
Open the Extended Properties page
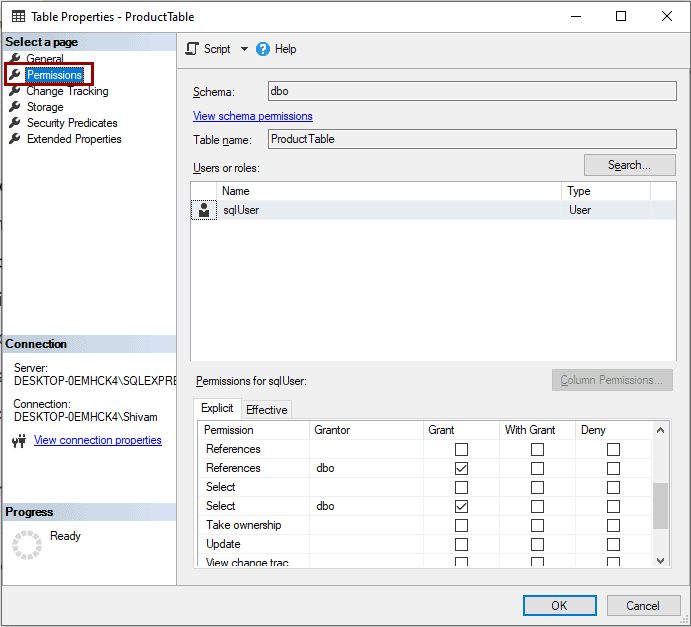click(74, 139)
